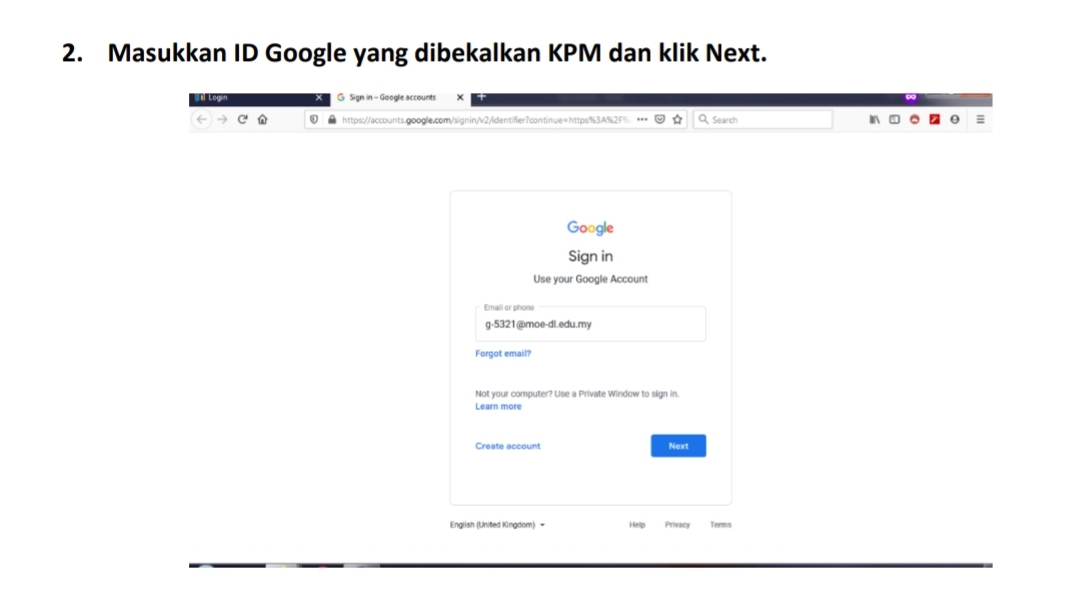Screen dimensions: 1080x605
Task: Click the Email or phone input field
Action: click(x=590, y=323)
